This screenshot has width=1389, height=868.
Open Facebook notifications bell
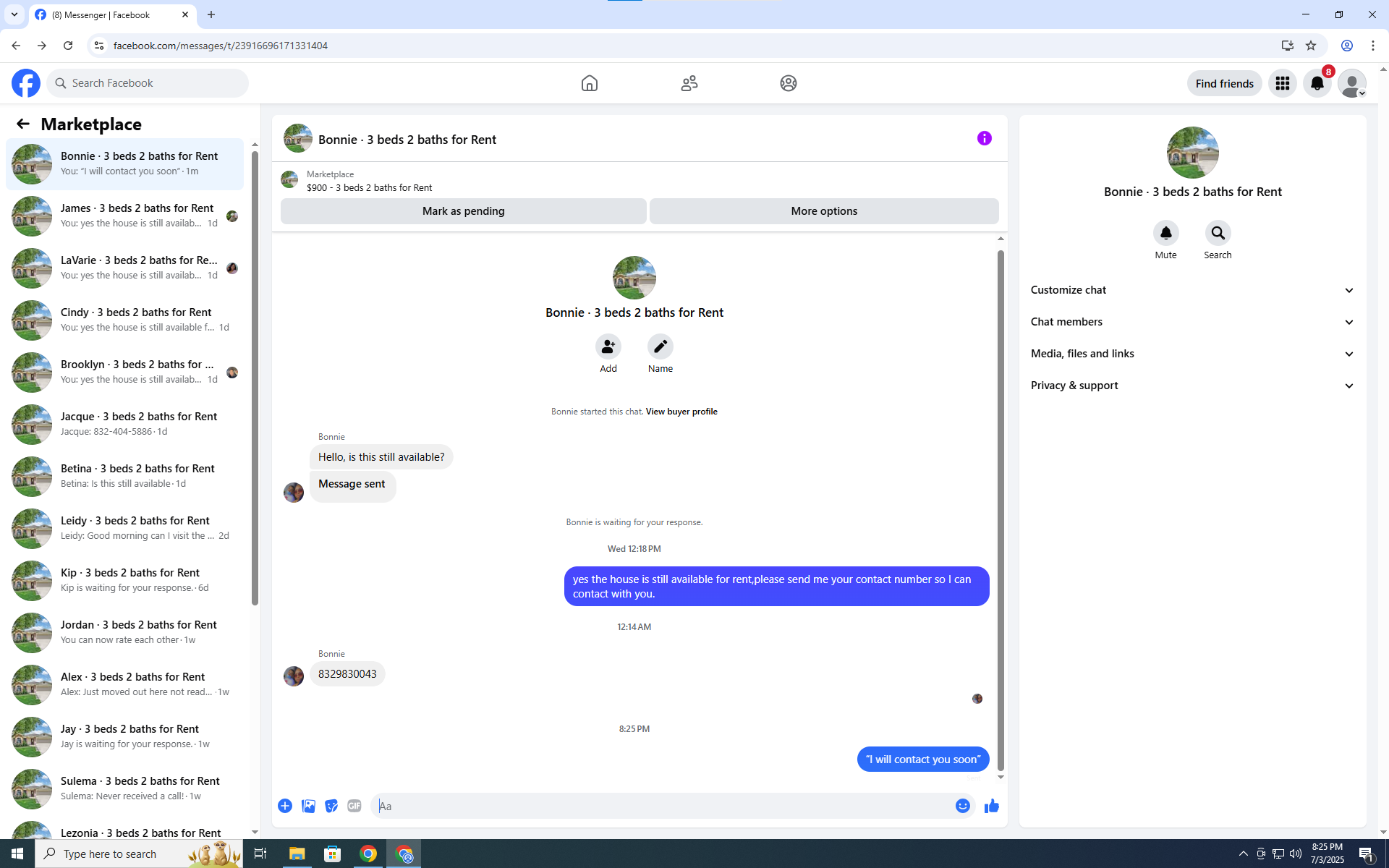1317,83
